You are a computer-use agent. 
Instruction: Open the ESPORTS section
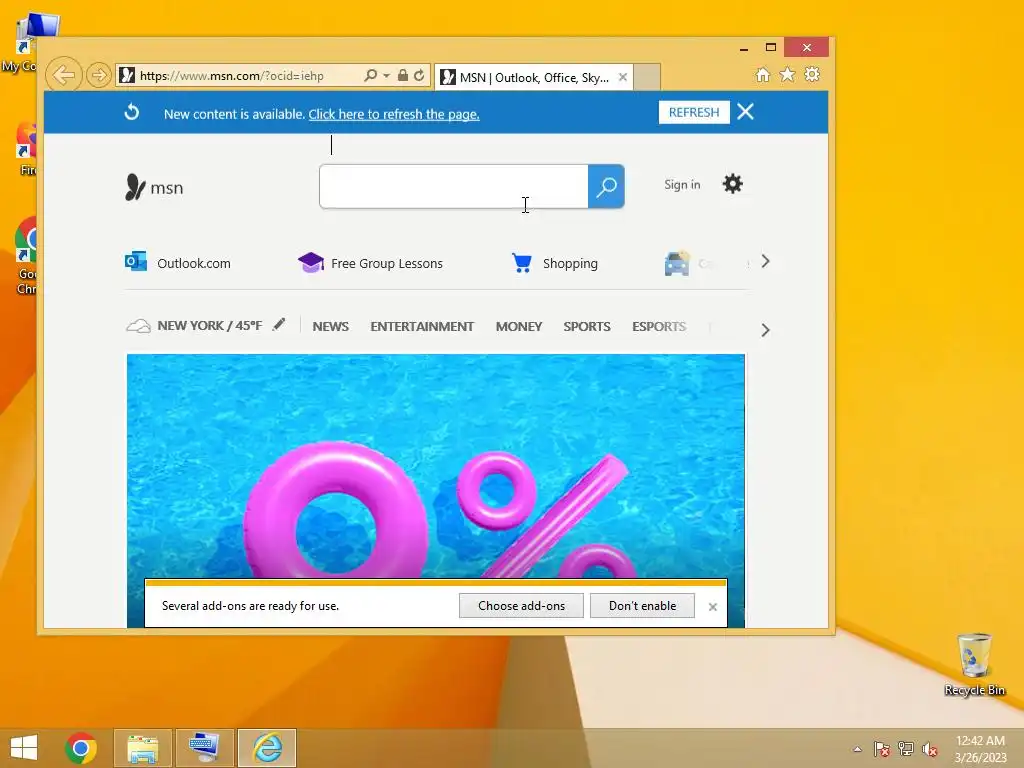coord(658,327)
